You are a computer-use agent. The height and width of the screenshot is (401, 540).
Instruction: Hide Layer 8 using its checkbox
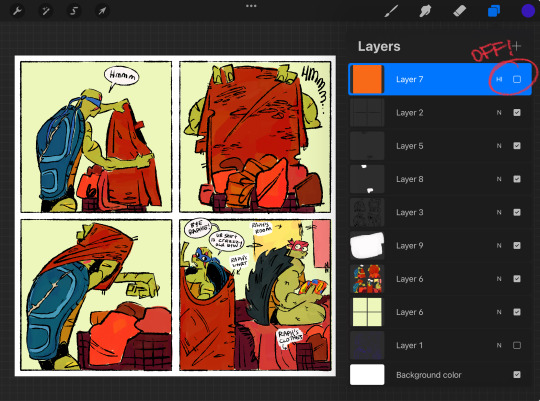[x=517, y=179]
